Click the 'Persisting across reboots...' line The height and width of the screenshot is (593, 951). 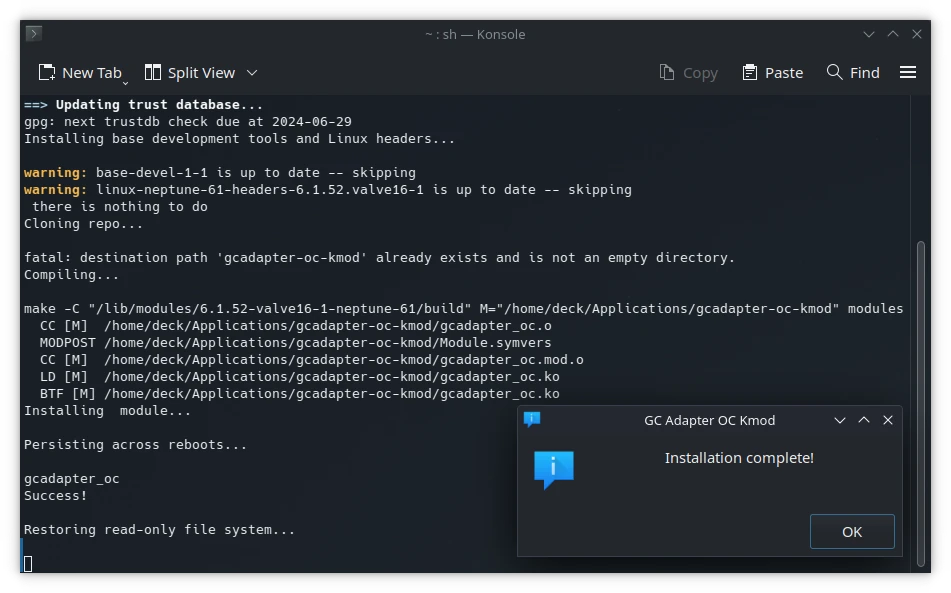pyautogui.click(x=135, y=445)
